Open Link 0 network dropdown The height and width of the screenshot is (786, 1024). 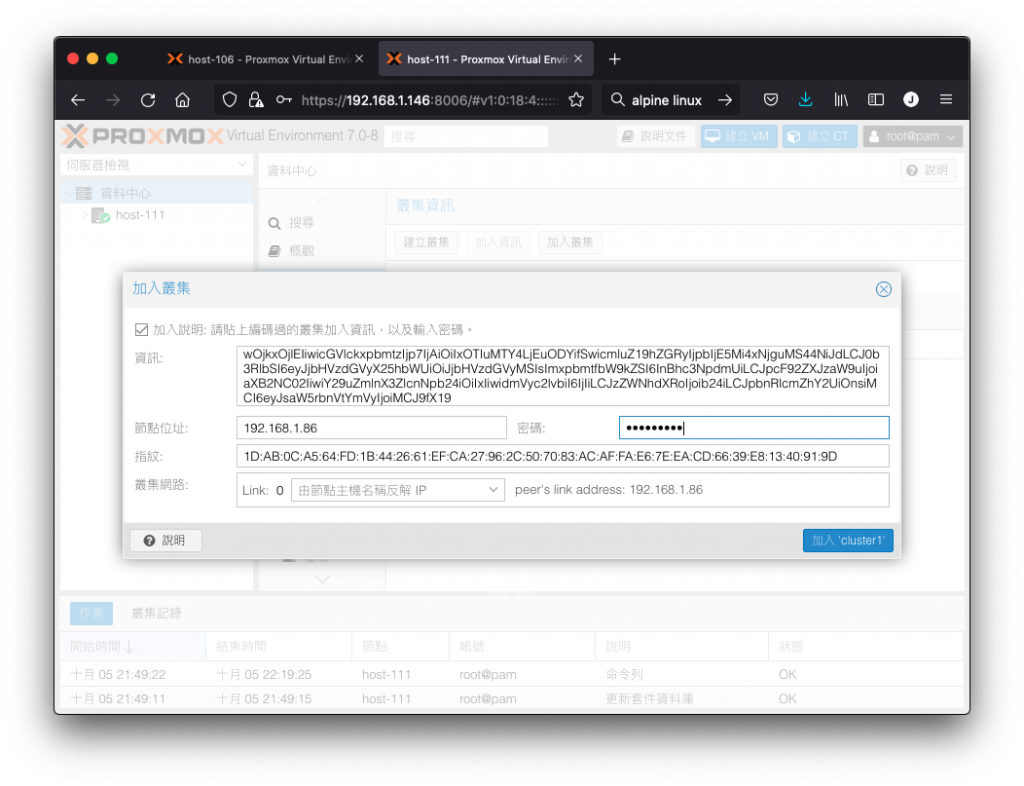(398, 490)
